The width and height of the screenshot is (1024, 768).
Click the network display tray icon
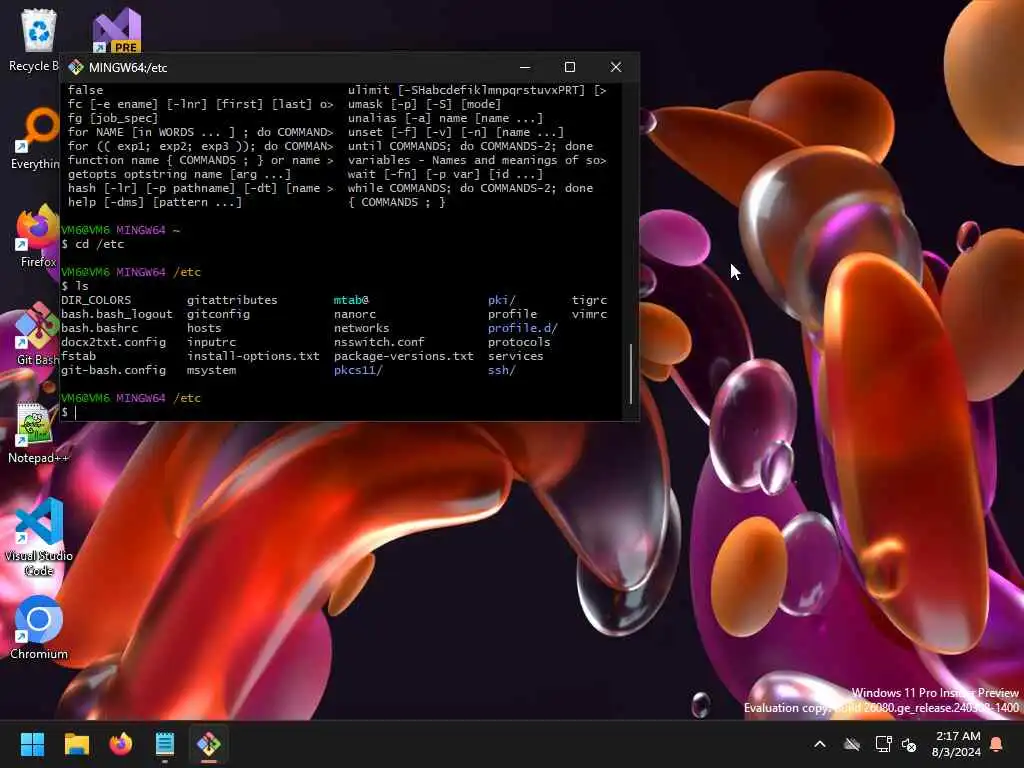click(x=883, y=744)
